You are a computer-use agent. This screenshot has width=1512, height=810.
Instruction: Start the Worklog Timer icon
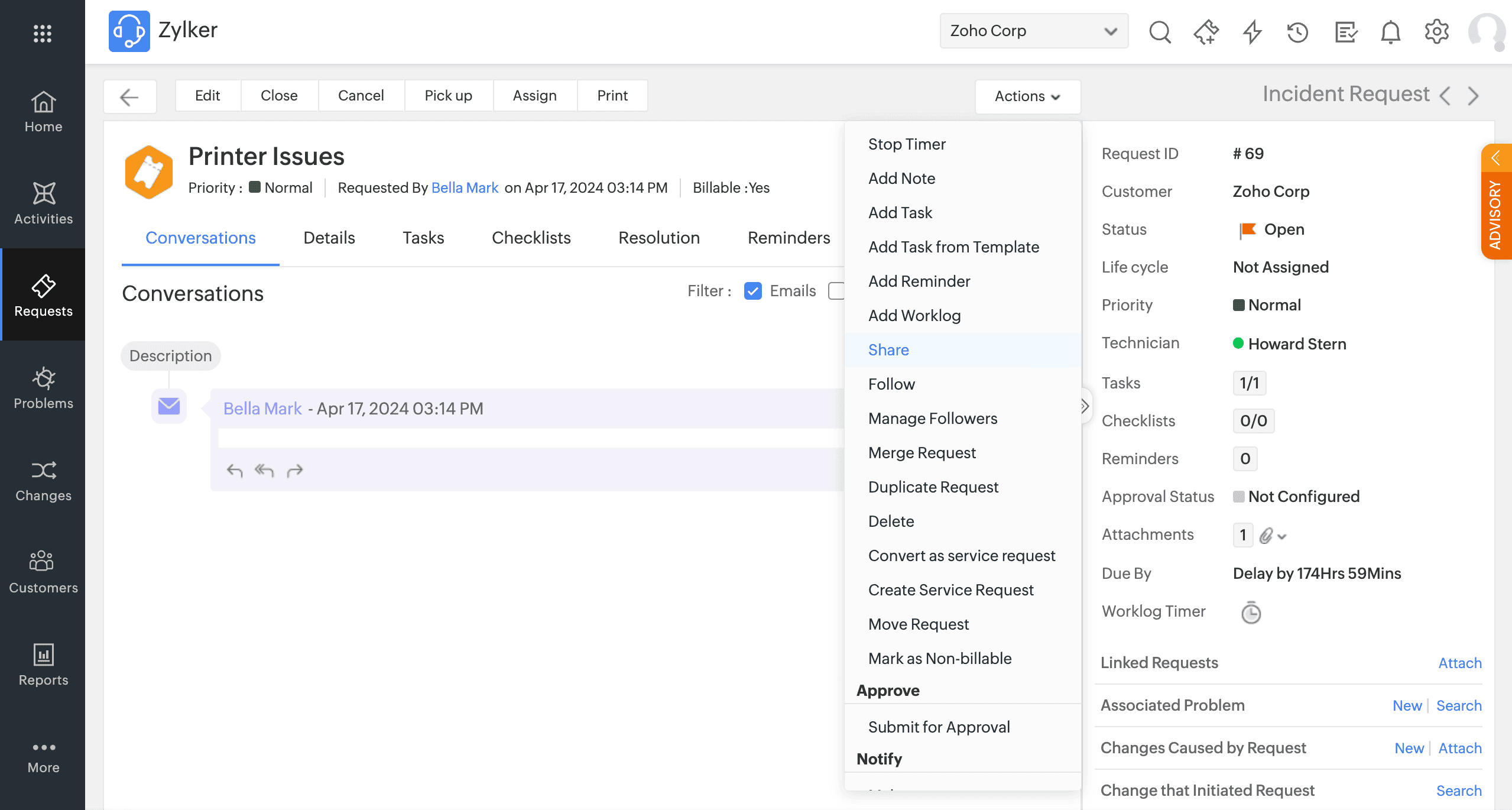(1251, 613)
